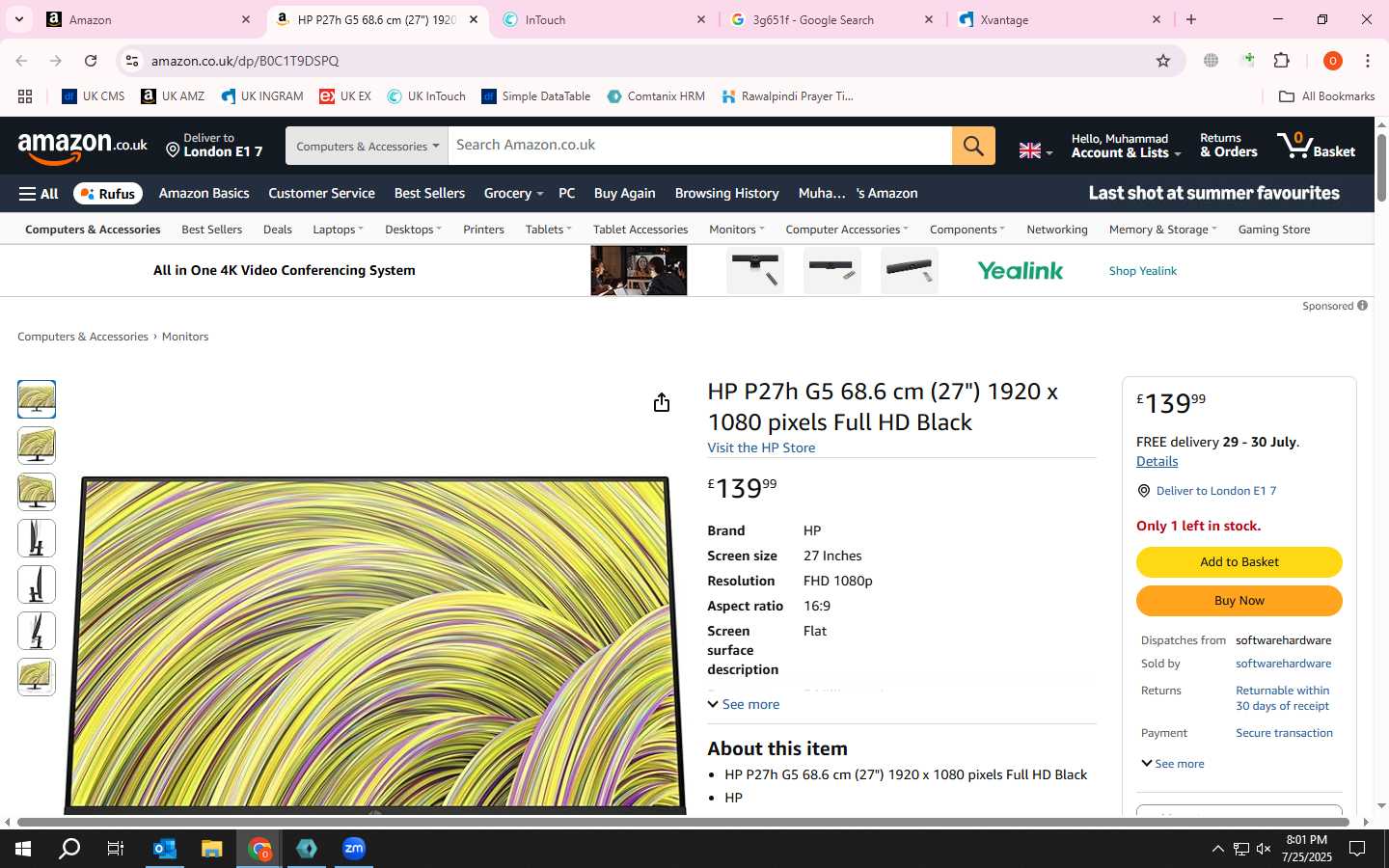Switch to the Xvantage tab
Viewport: 1389px width, 868px height.
(1059, 19)
